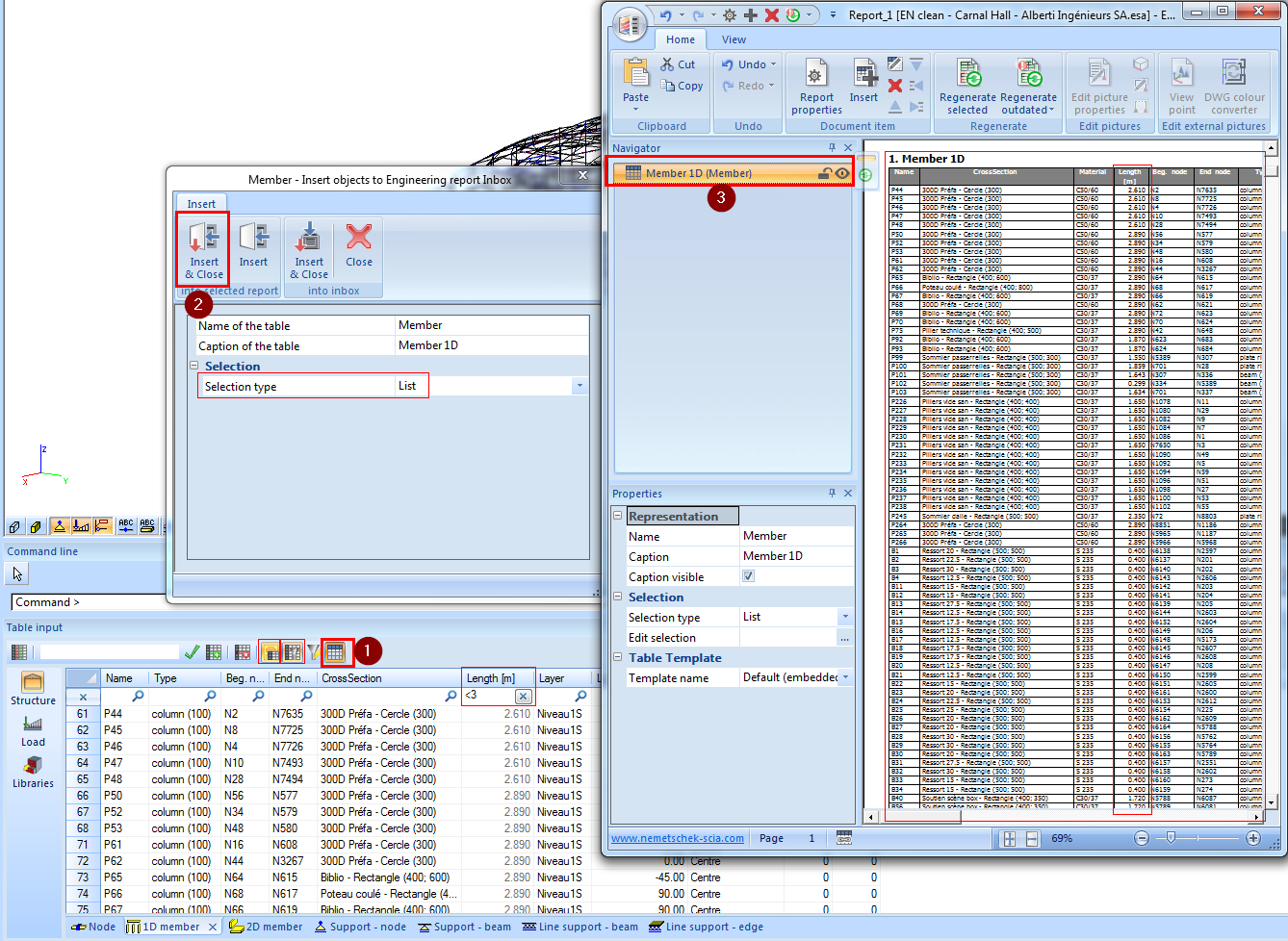Collapse the Selection section in Insert dialog
The image size is (1288, 941).
pos(193,366)
